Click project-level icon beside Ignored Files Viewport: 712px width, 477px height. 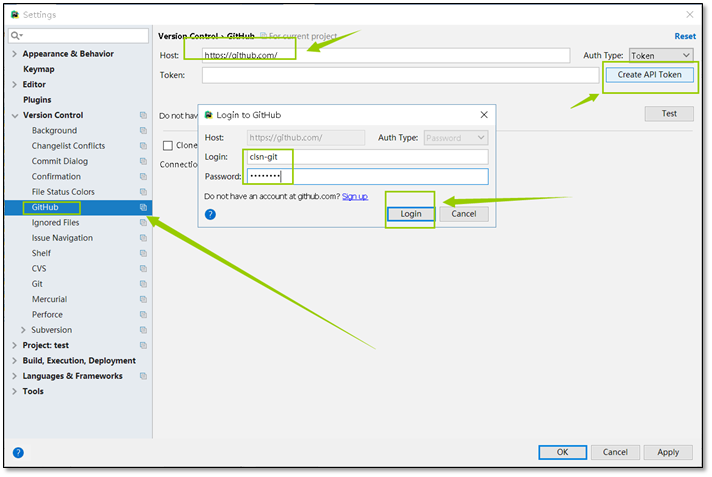[144, 223]
